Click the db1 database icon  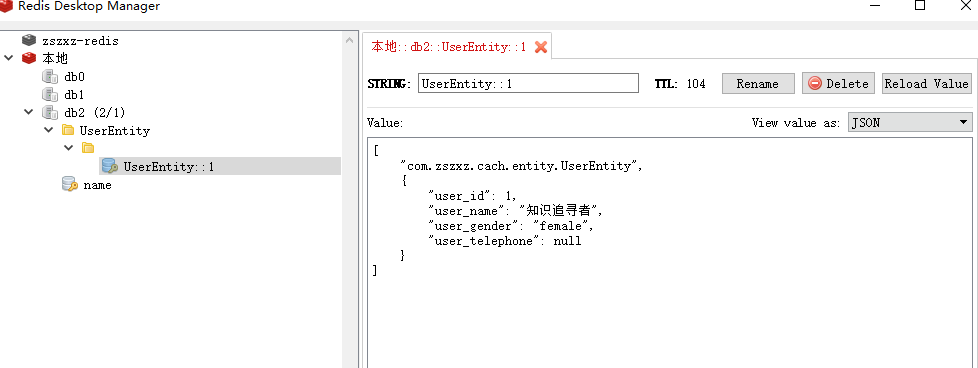coord(50,95)
